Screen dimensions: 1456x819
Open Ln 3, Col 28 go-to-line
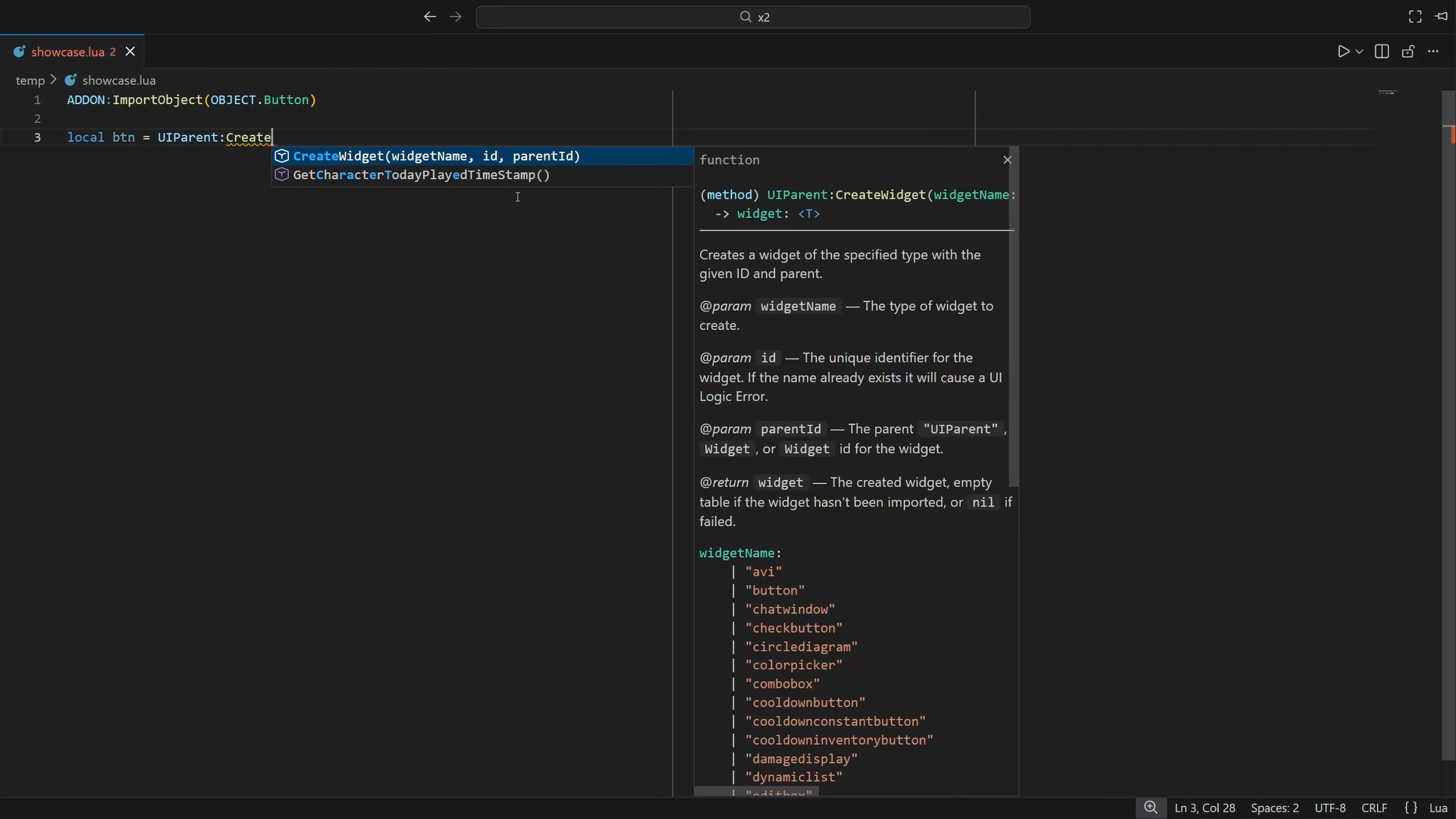pos(1205,808)
